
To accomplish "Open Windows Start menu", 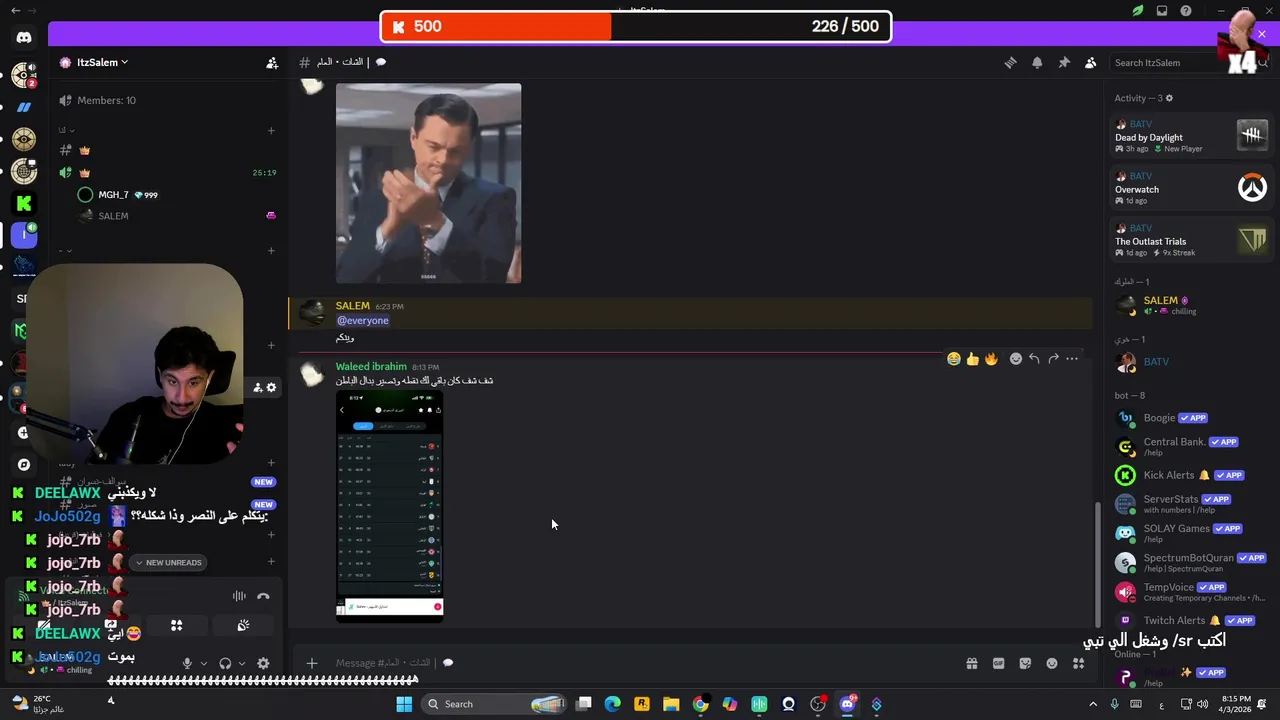I will pyautogui.click(x=404, y=704).
